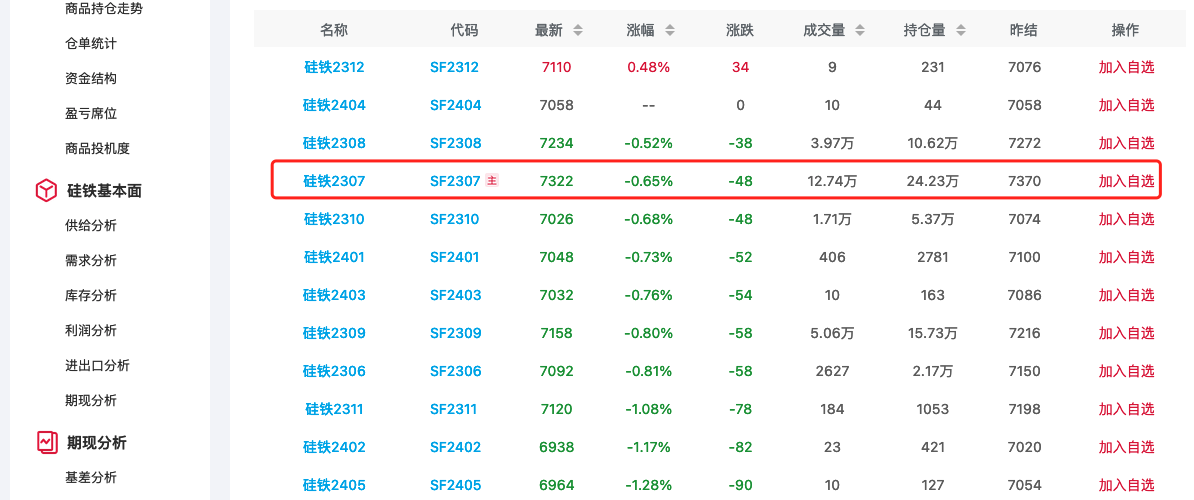Click the SF2309 code link
Screen dimensions: 1194x500
click(x=455, y=333)
